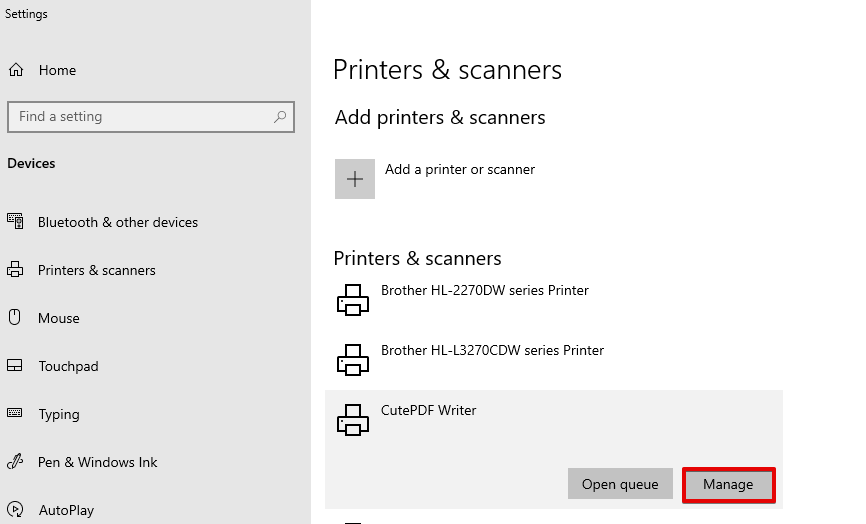Click the Printers & scanners sidebar icon
The width and height of the screenshot is (866, 524).
(15, 269)
